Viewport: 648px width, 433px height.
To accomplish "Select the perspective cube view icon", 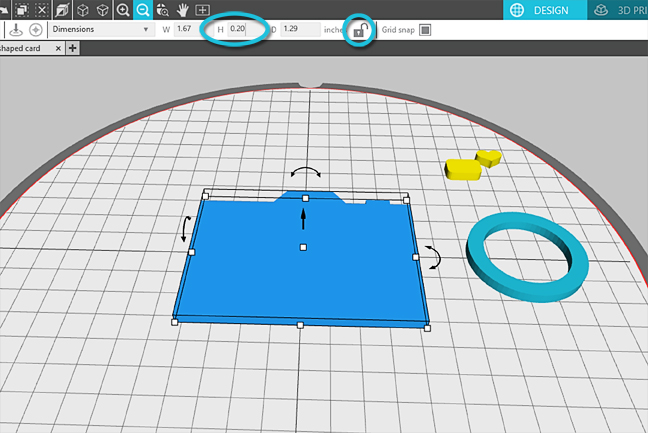I will click(x=62, y=10).
